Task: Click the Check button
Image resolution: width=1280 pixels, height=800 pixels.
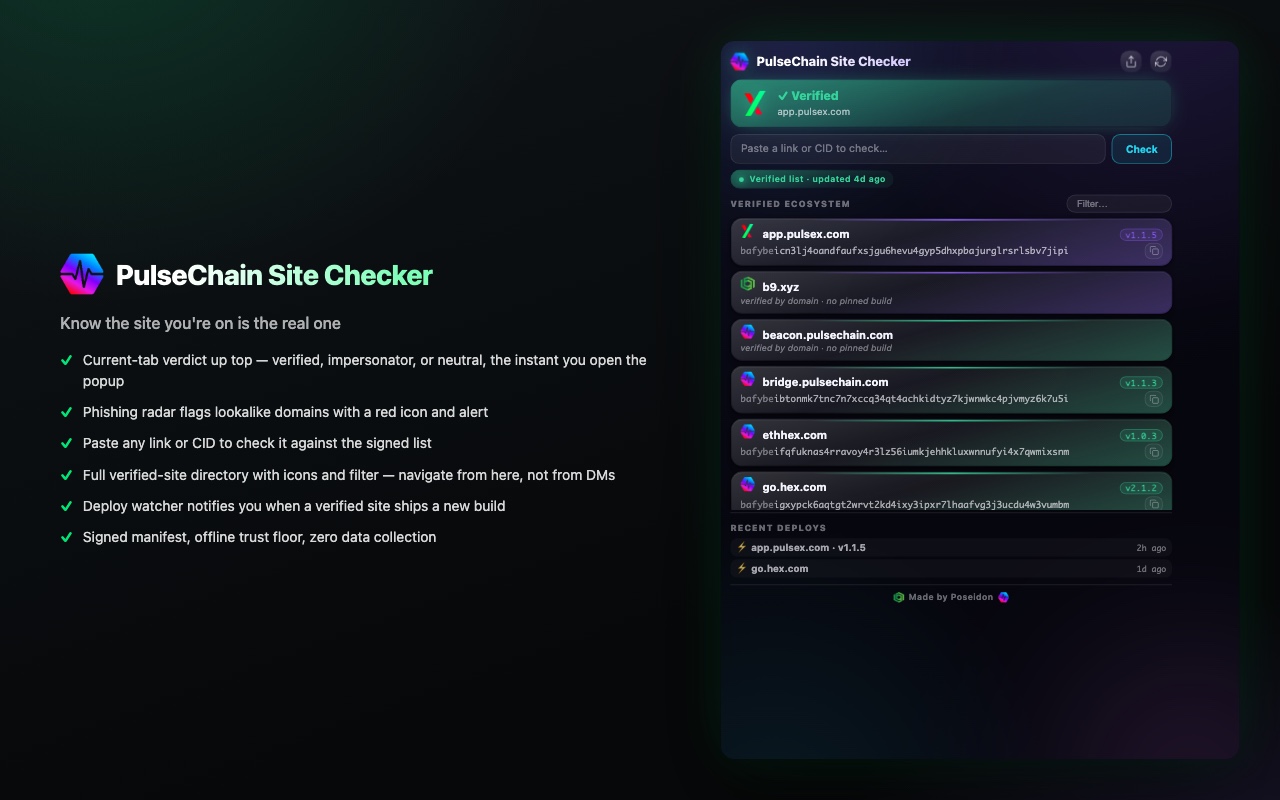Action: [x=1141, y=149]
